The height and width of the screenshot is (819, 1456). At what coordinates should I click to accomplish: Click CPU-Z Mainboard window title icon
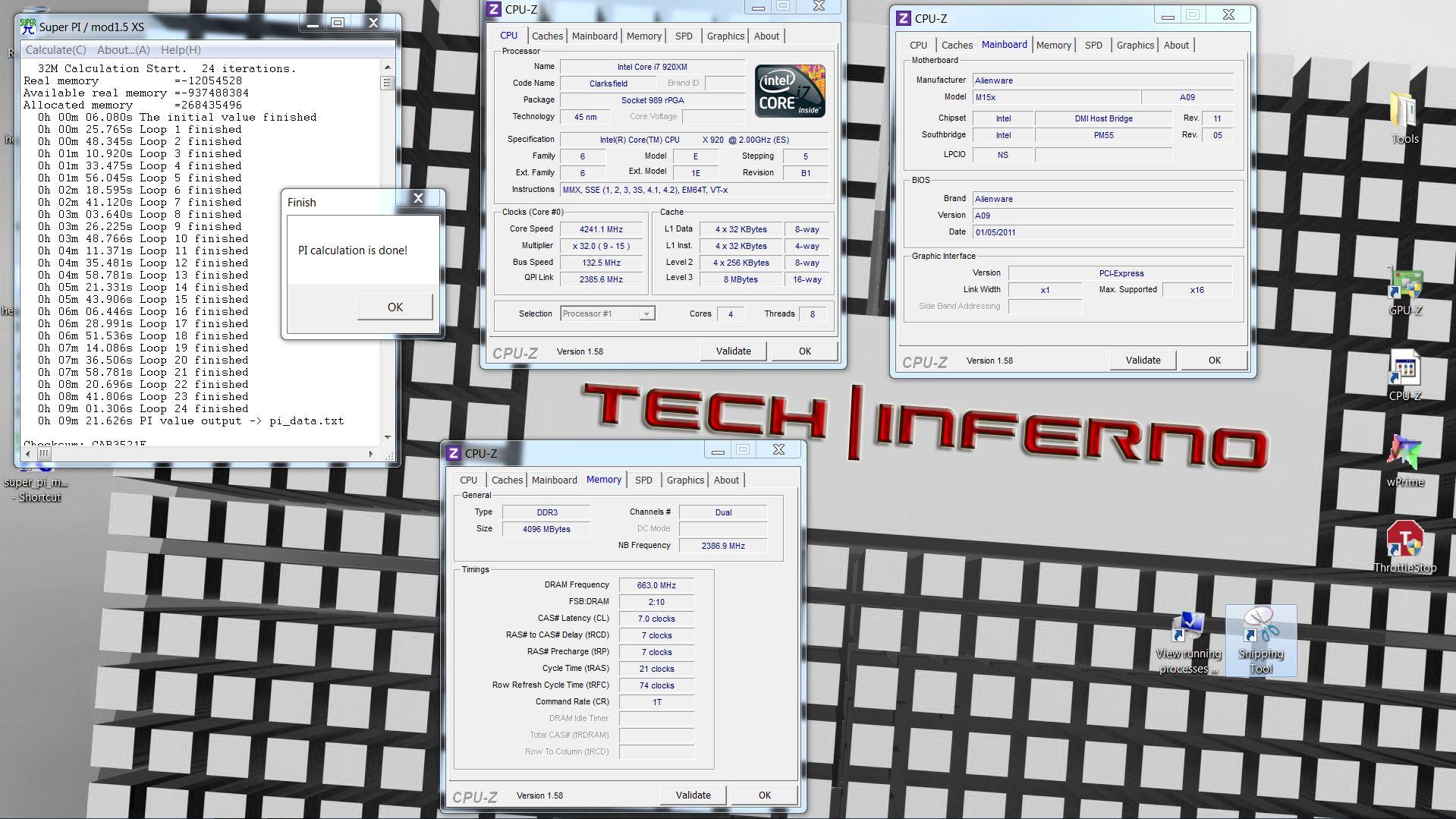pos(903,18)
